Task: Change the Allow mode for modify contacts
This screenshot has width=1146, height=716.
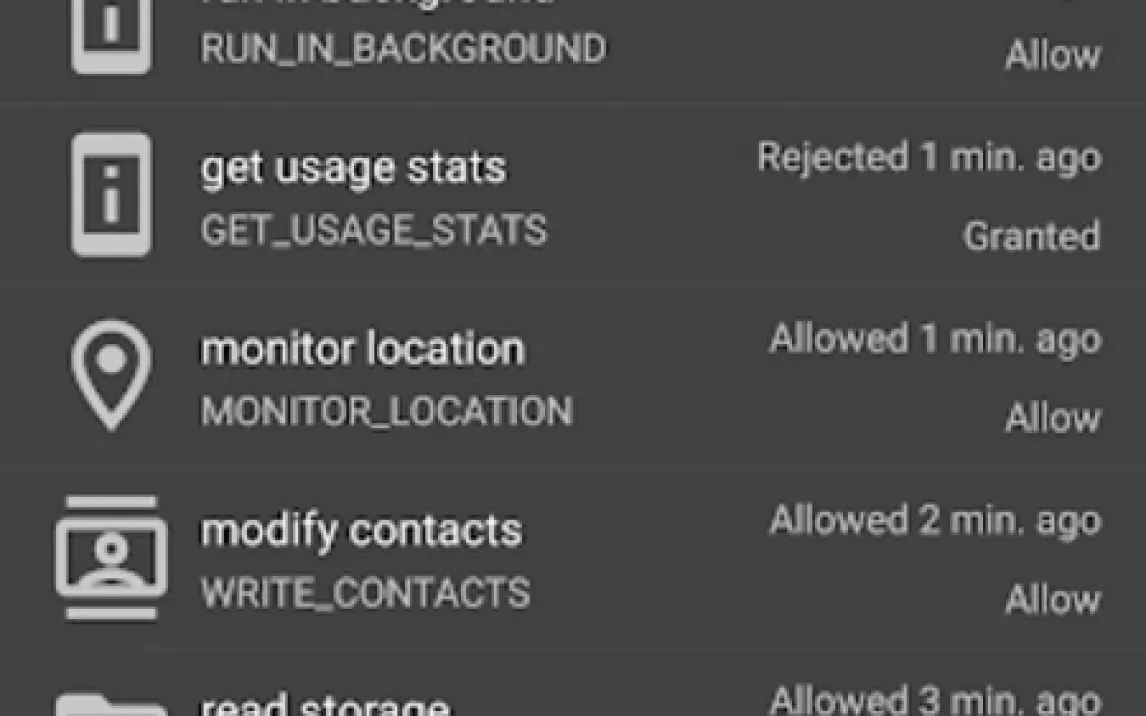Action: [x=1052, y=599]
